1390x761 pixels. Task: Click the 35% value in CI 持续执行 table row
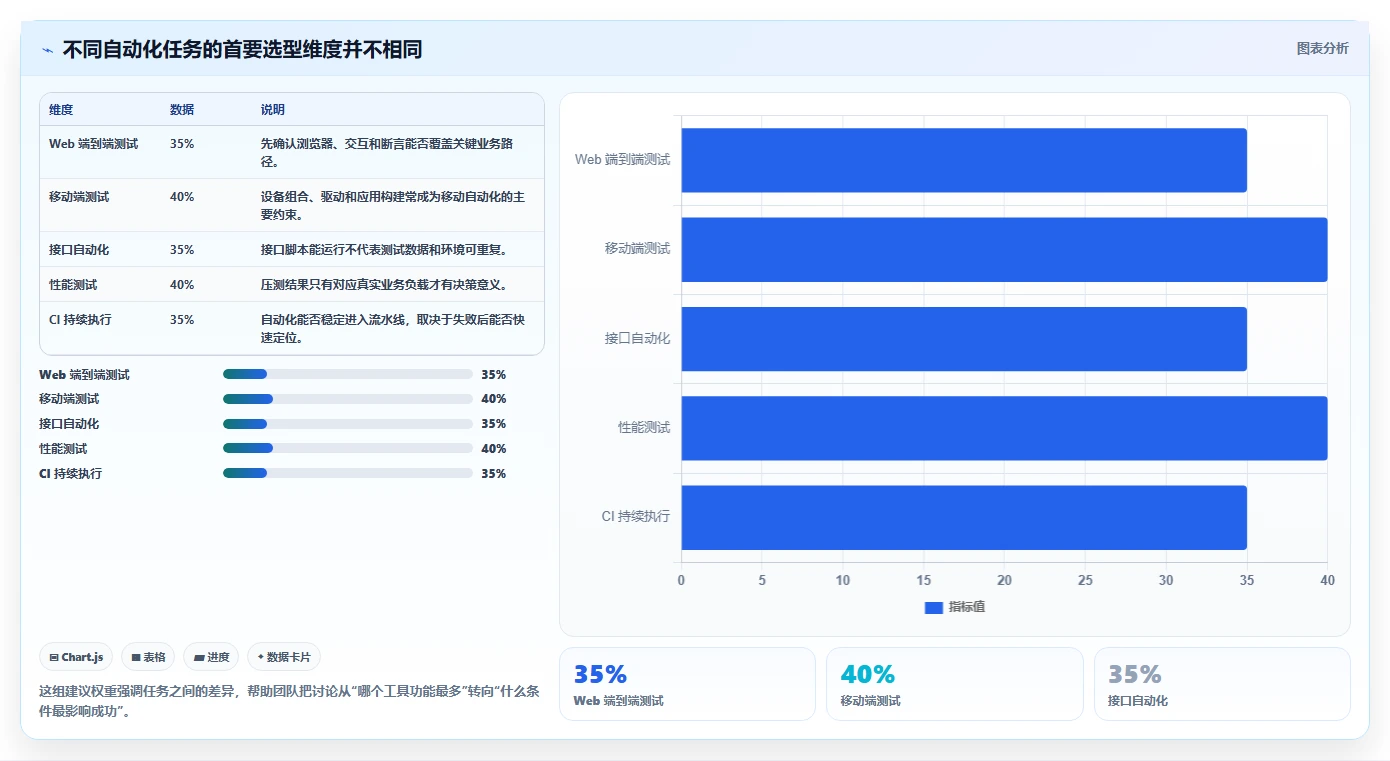[182, 320]
